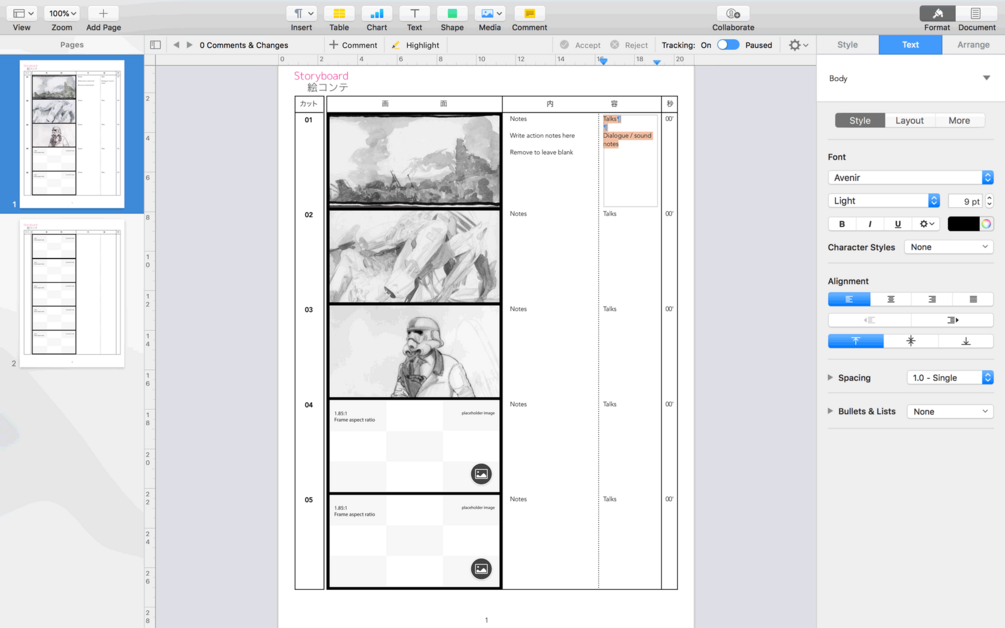This screenshot has width=1005, height=628.
Task: Toggle the comments sidebar pane icon
Action: (x=155, y=45)
